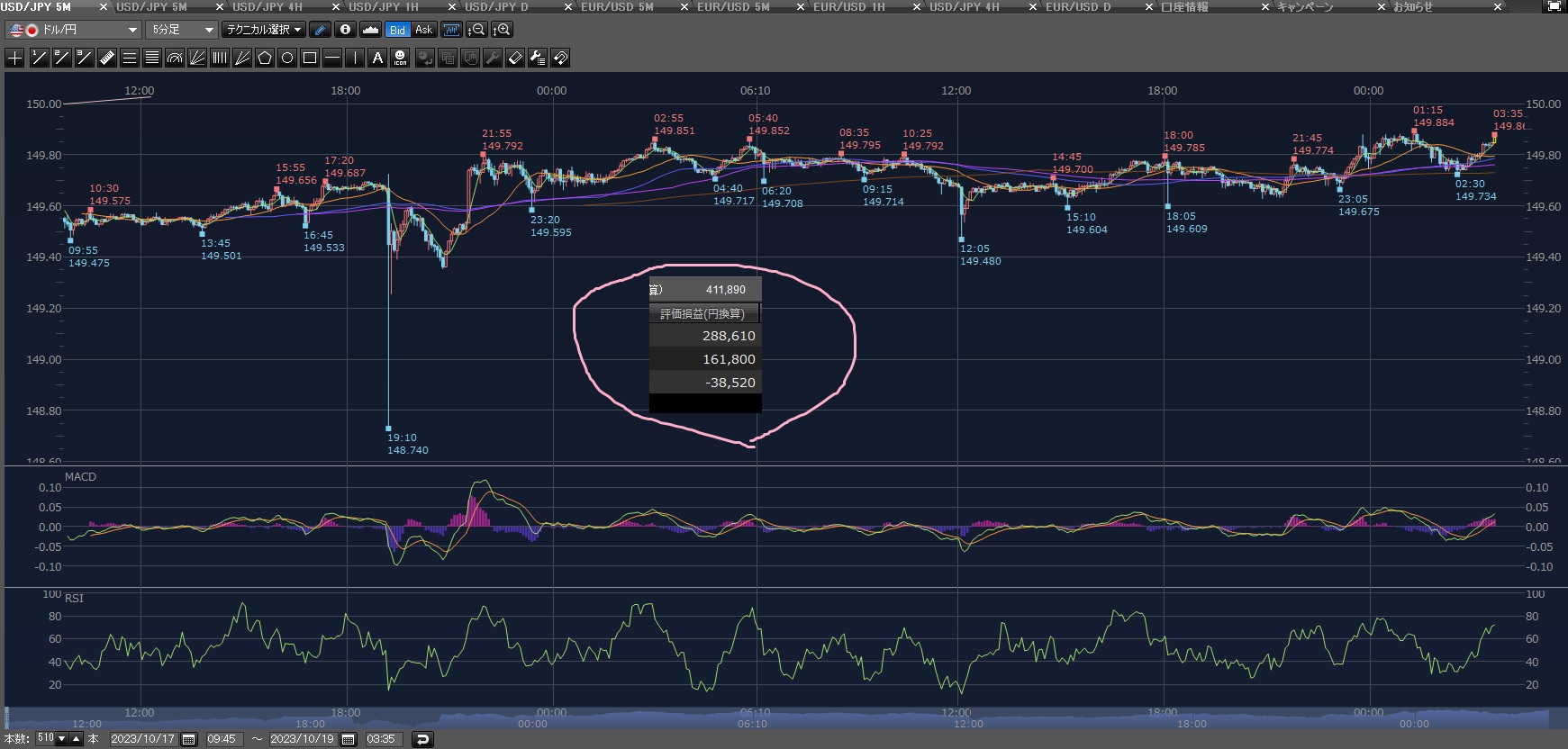This screenshot has height=749, width=1568.
Task: Click the vertical zoom-in magnifier icon
Action: [x=503, y=30]
